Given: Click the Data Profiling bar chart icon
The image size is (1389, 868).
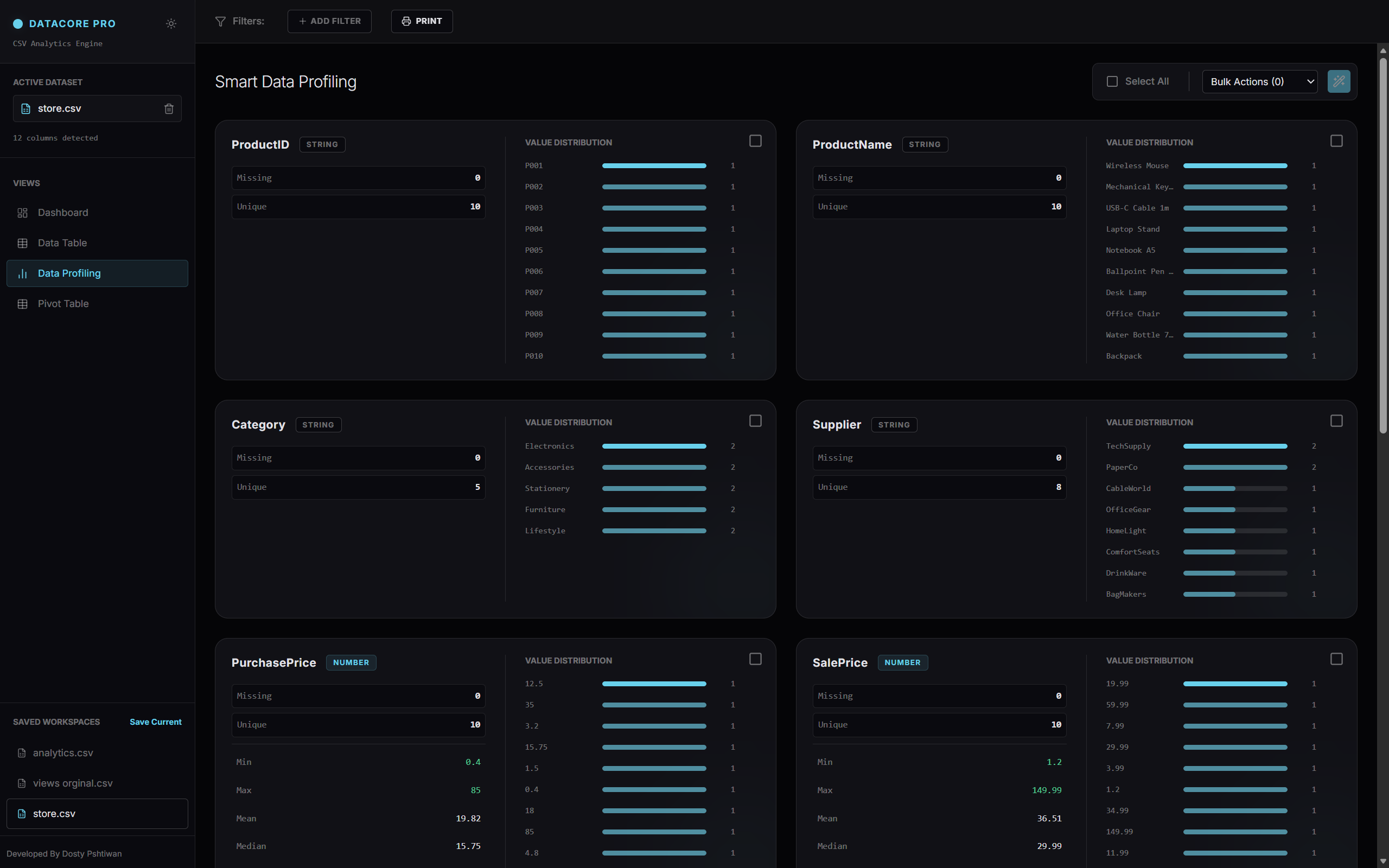Looking at the screenshot, I should [22, 274].
